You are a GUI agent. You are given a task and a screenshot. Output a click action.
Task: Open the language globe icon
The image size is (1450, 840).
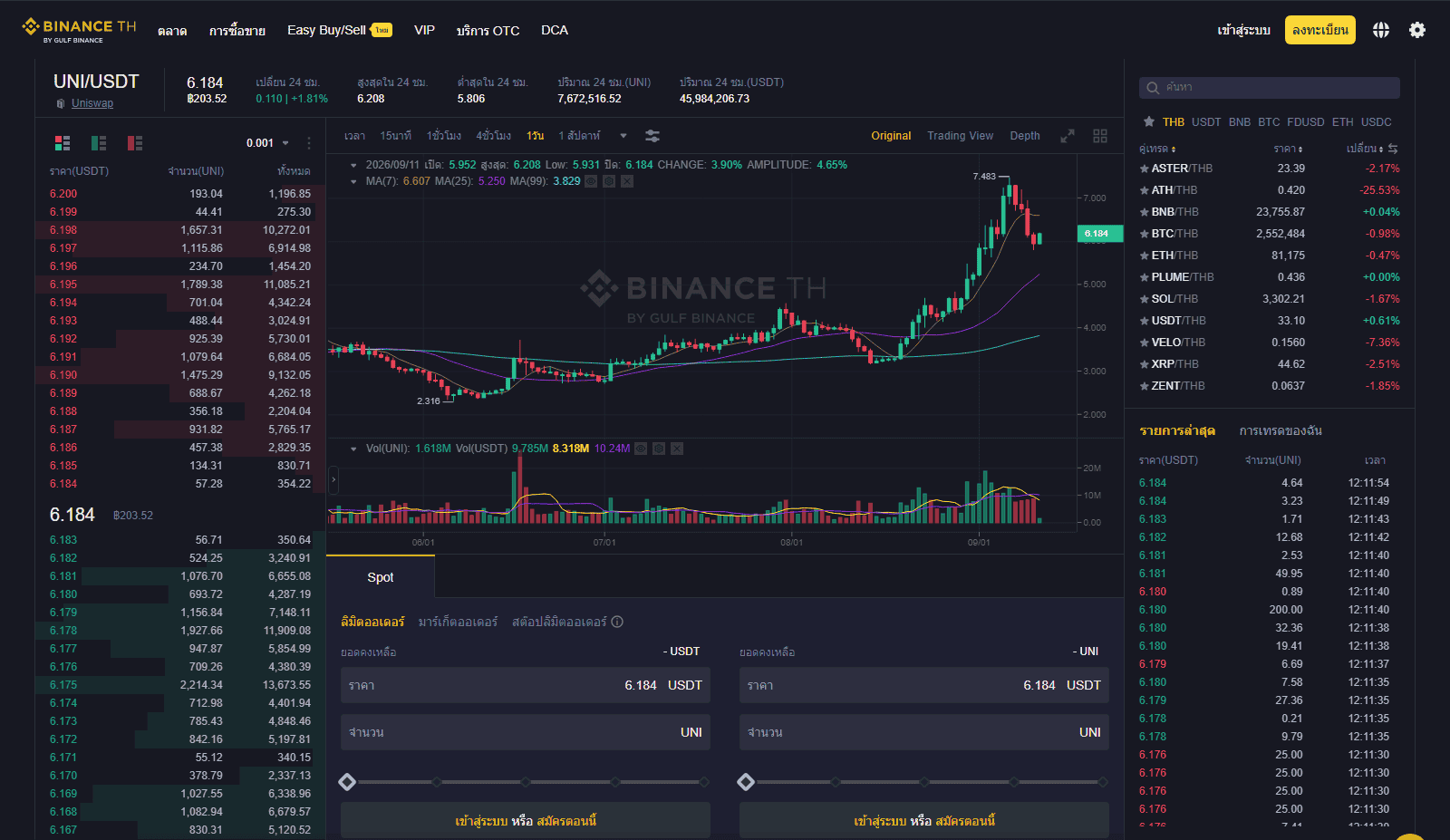(1380, 30)
